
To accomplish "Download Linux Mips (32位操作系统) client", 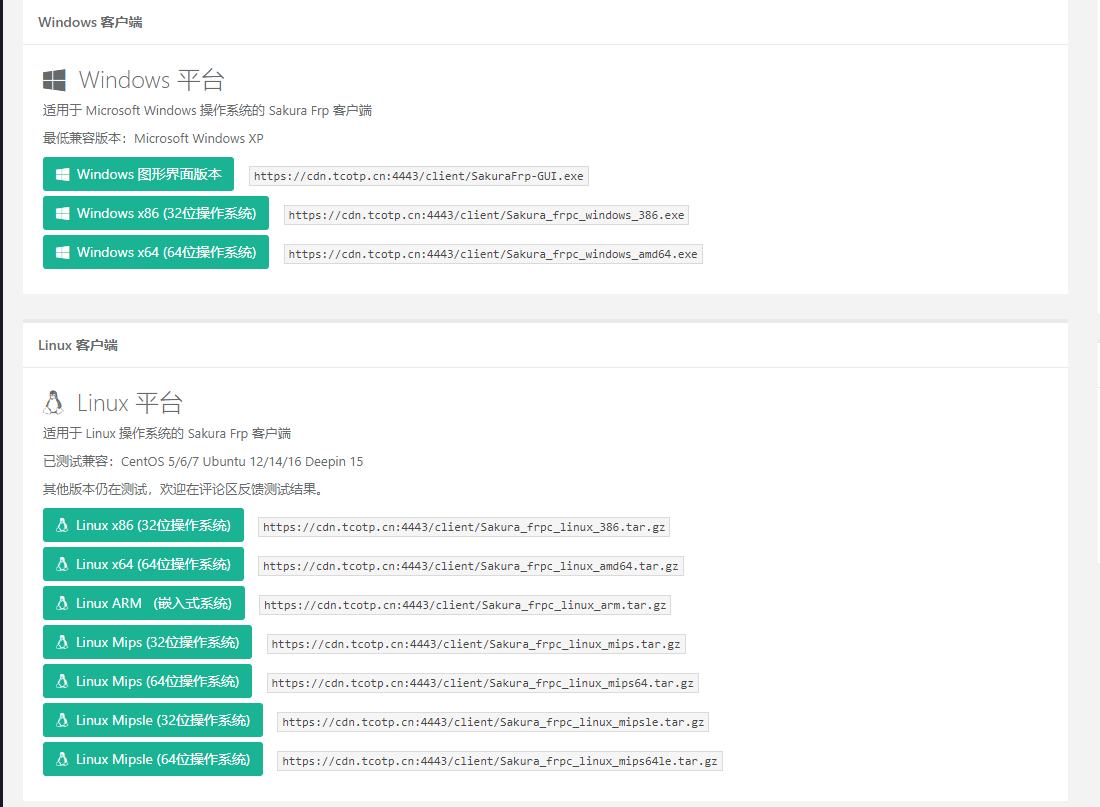I will point(147,642).
